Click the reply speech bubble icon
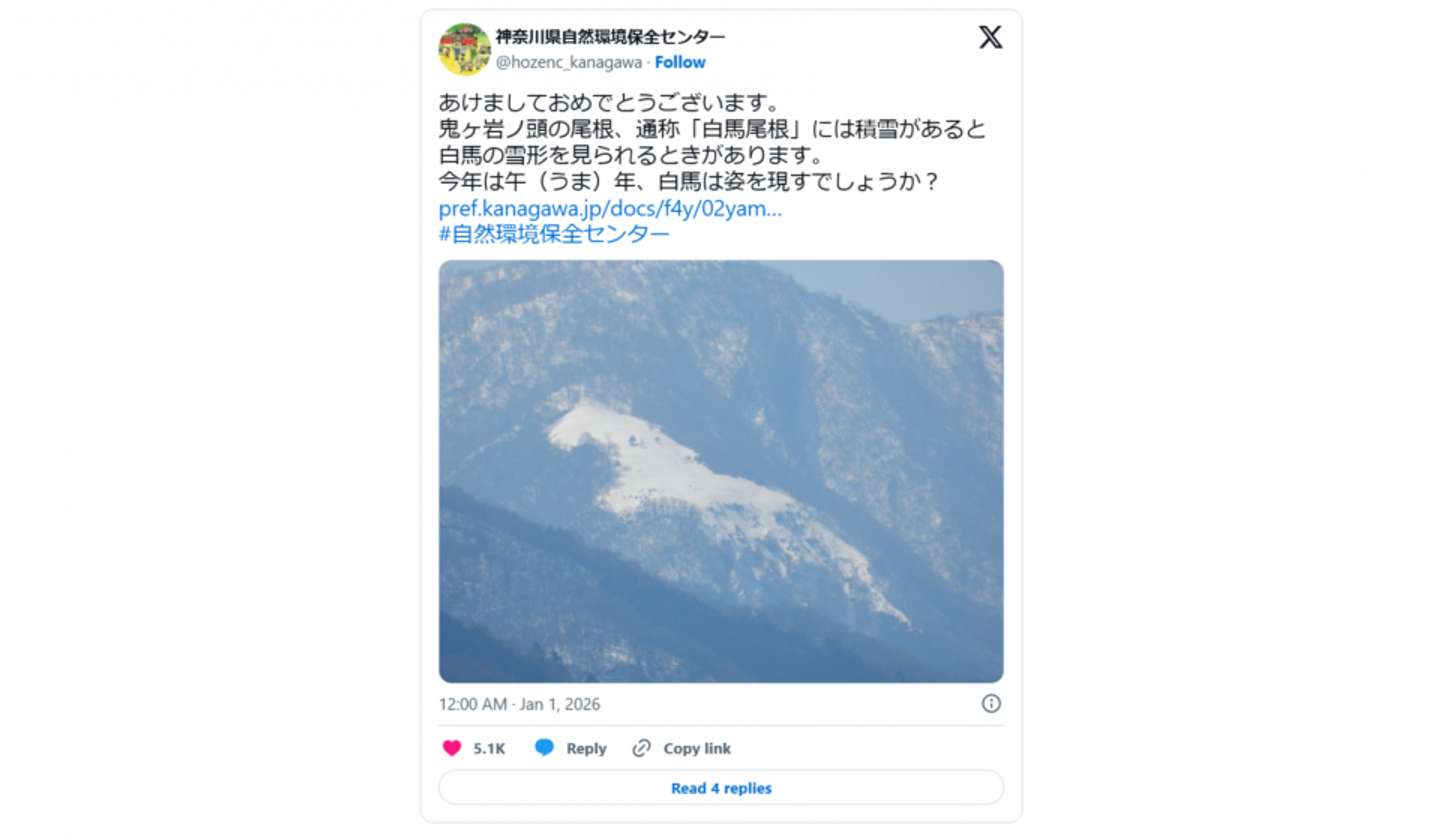The image size is (1440, 836). [544, 748]
